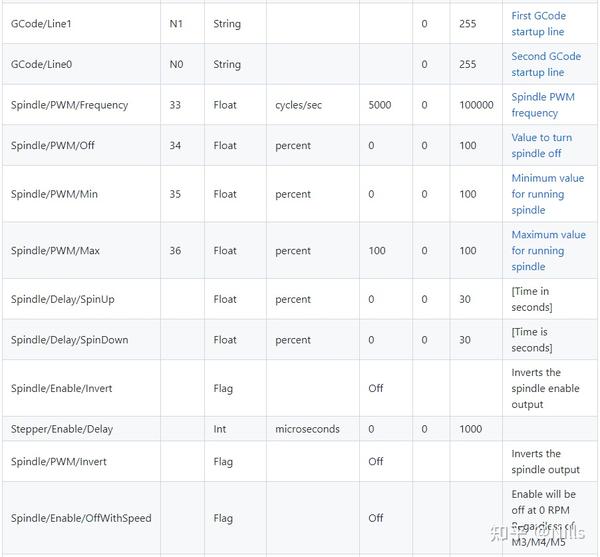Follow the 'Spindle PWM frequency' link

542,105
